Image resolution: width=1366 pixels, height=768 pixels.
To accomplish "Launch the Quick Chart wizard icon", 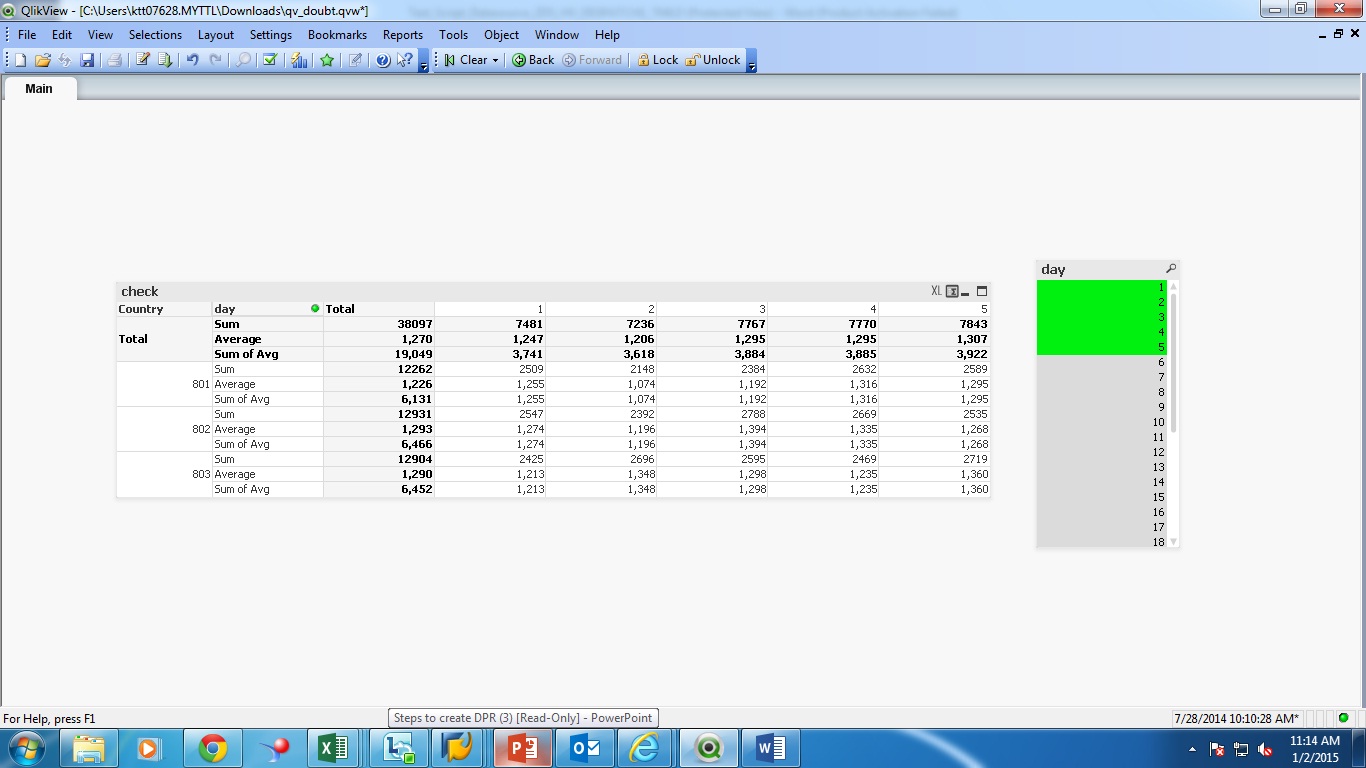I will [x=299, y=60].
